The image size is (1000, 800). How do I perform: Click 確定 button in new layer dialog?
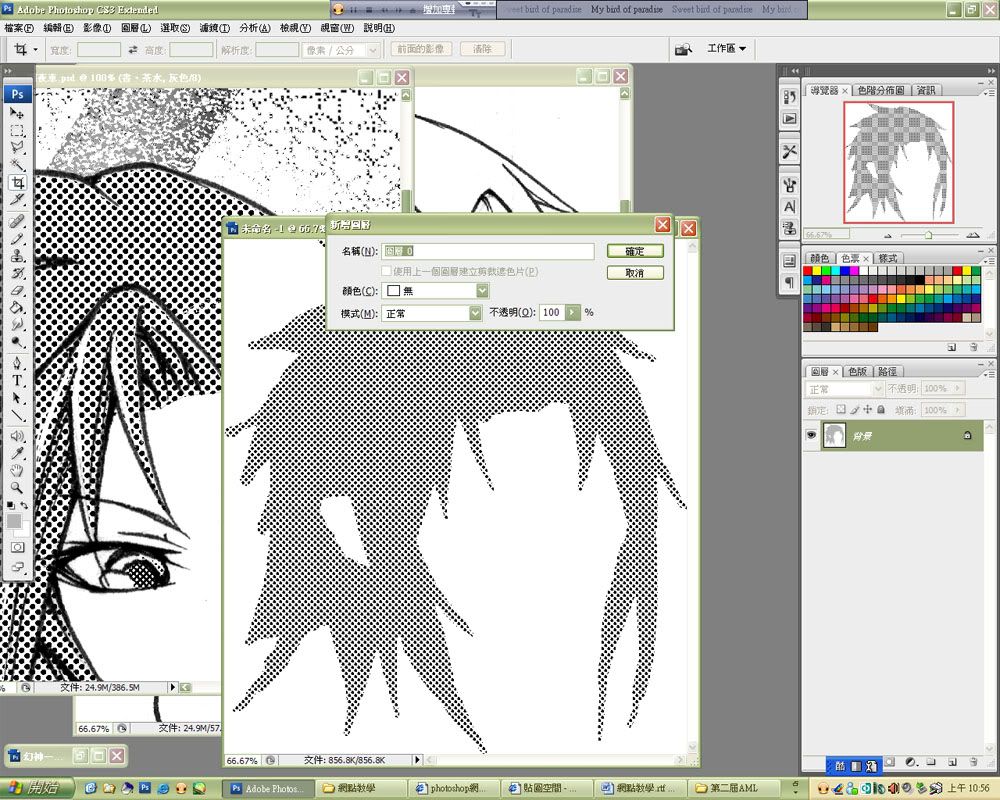635,251
